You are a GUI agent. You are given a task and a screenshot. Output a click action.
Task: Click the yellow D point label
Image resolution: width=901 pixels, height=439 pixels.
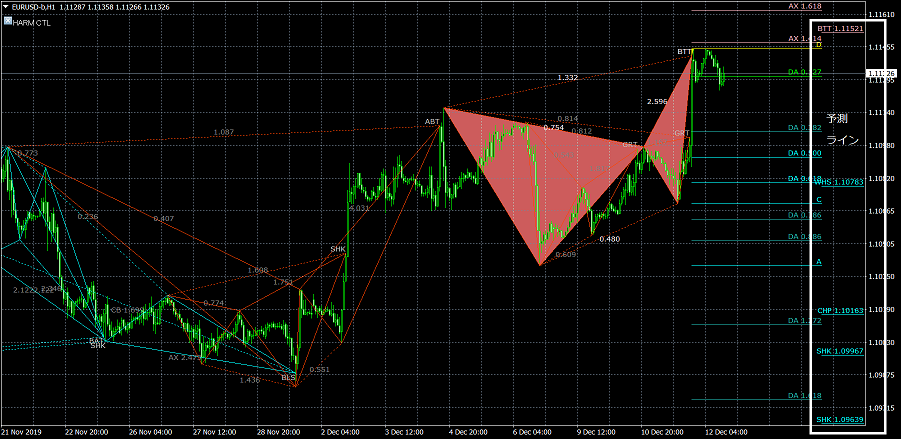(x=819, y=45)
